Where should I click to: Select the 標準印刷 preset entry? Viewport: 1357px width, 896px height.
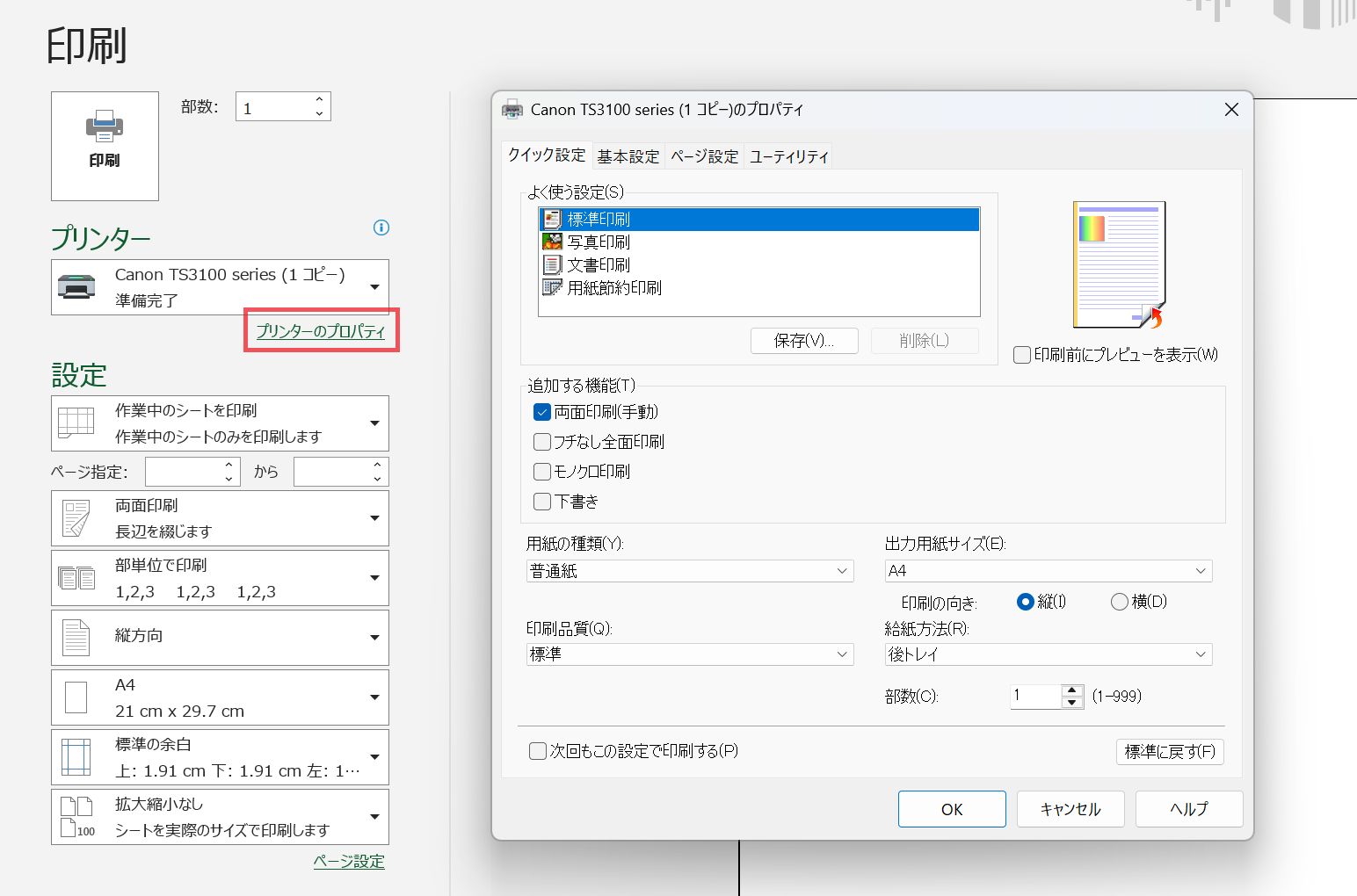coord(598,219)
